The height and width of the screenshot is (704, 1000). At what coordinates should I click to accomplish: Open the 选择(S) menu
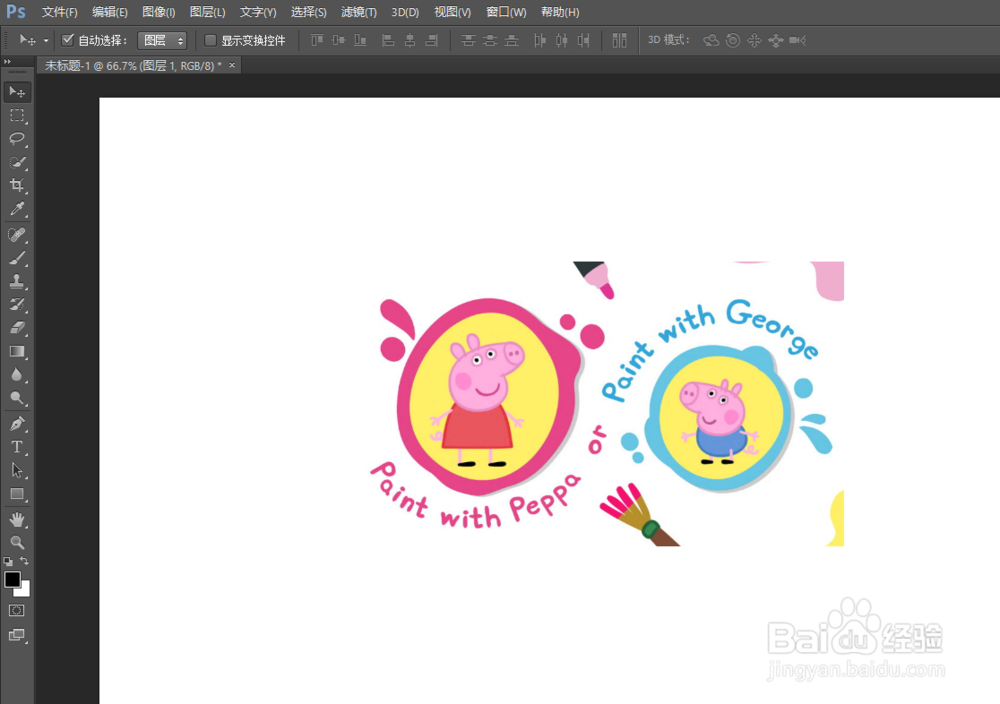pyautogui.click(x=308, y=12)
